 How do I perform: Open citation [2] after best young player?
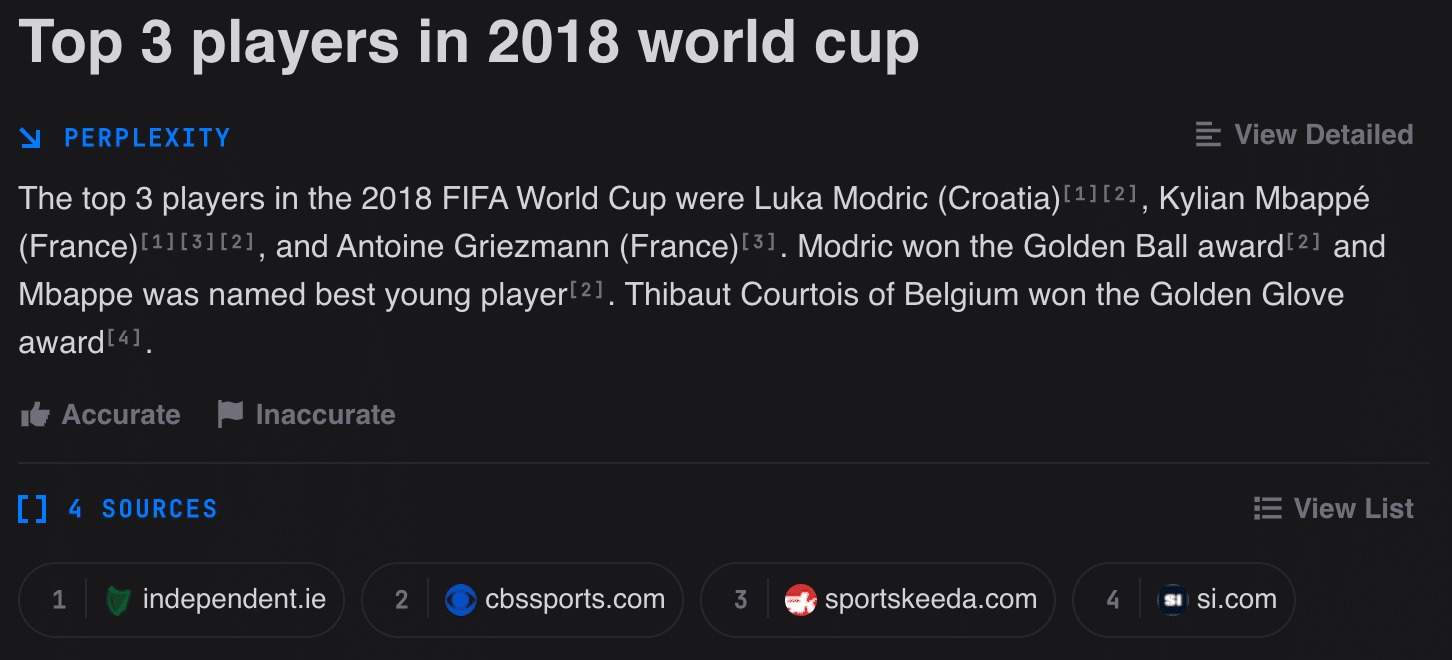pyautogui.click(x=587, y=289)
